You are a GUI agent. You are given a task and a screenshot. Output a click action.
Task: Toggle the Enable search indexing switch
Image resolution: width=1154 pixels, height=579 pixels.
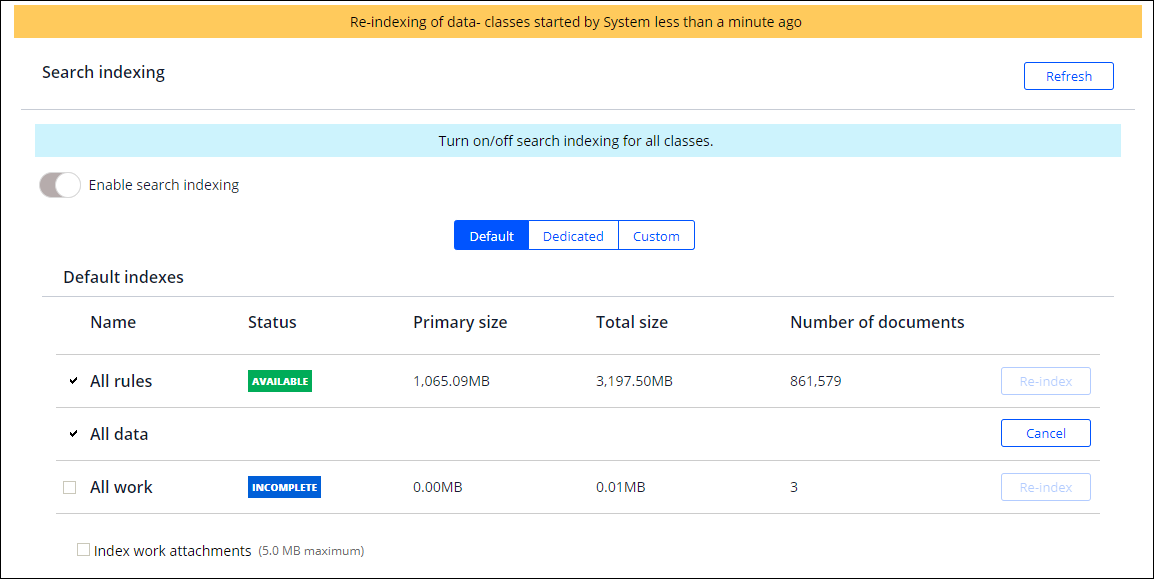point(60,185)
